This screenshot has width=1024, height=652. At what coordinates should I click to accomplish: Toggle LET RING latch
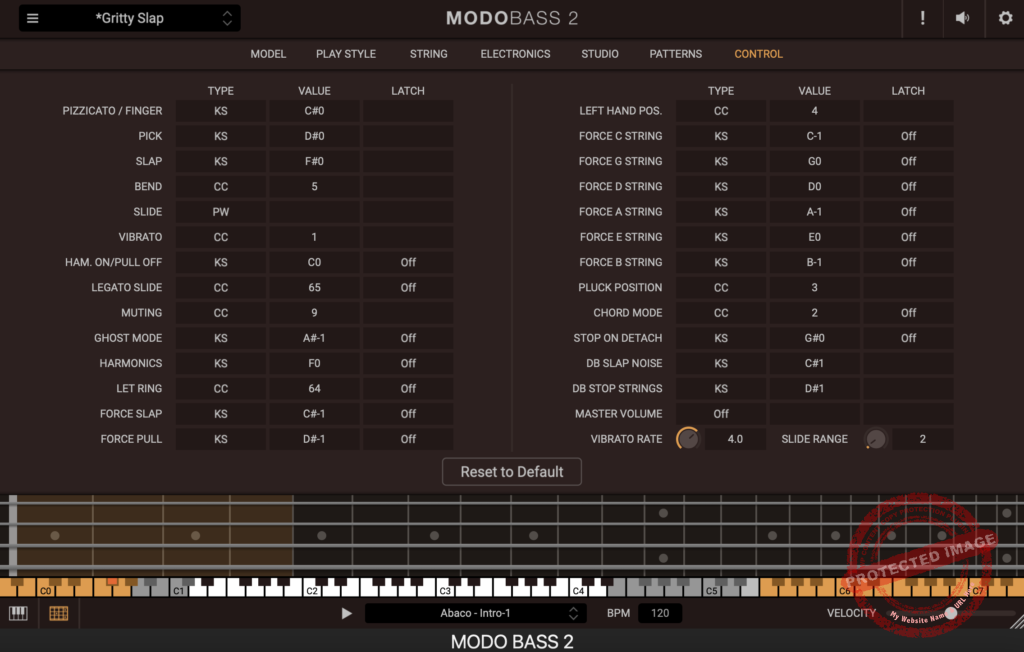pyautogui.click(x=408, y=389)
